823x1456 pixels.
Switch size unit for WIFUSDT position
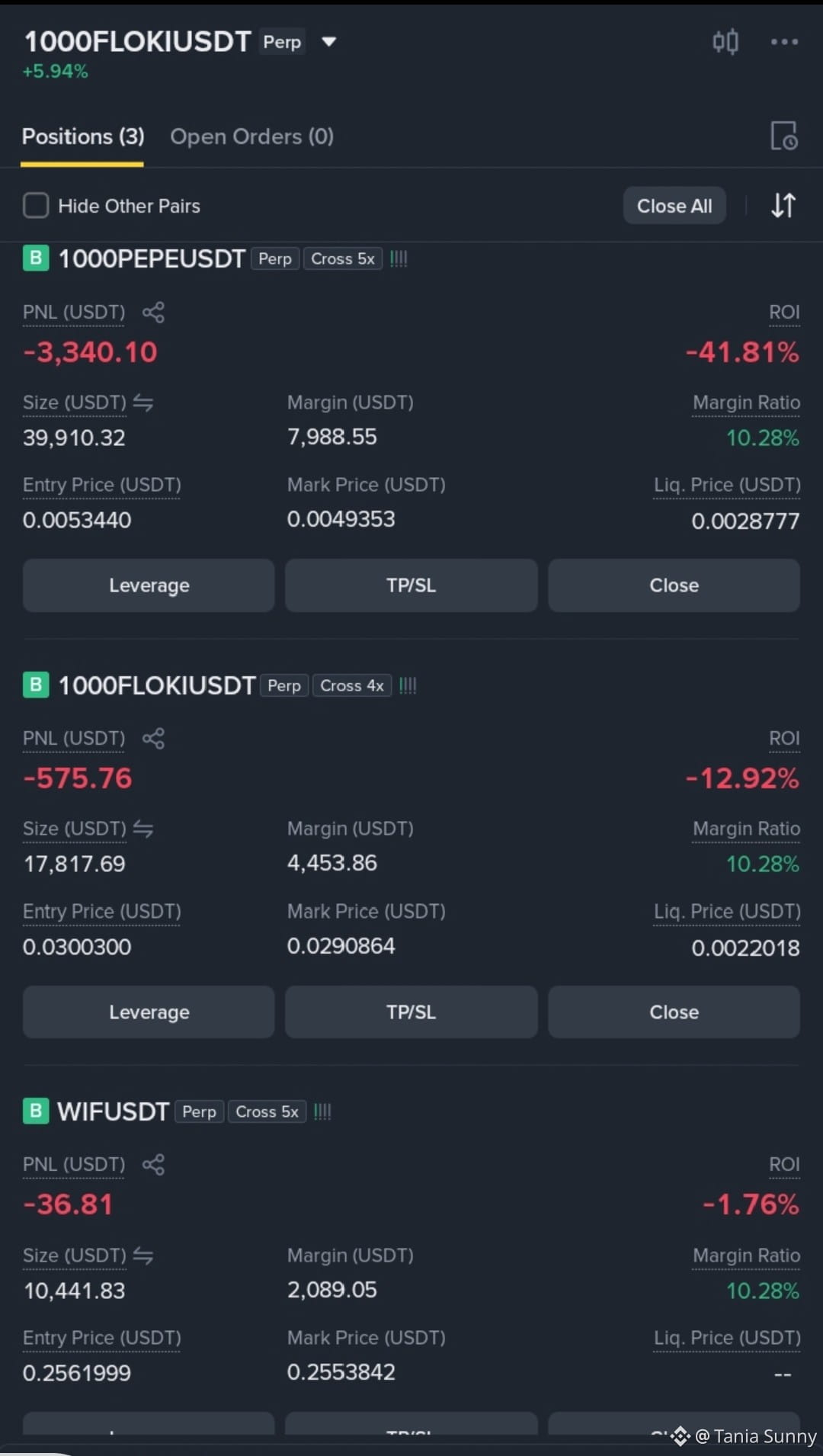143,1256
